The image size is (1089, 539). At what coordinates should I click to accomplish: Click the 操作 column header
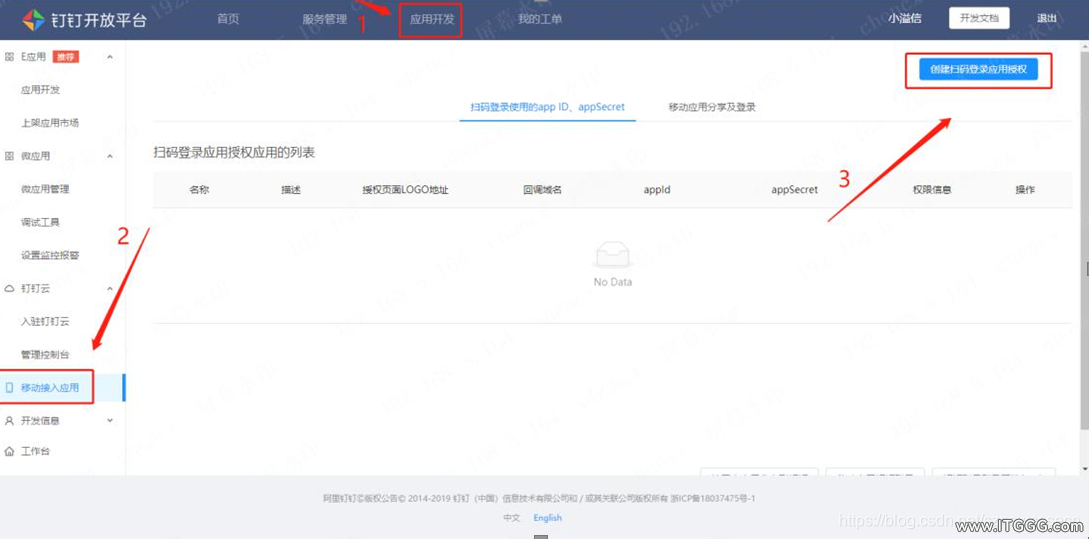[1025, 190]
